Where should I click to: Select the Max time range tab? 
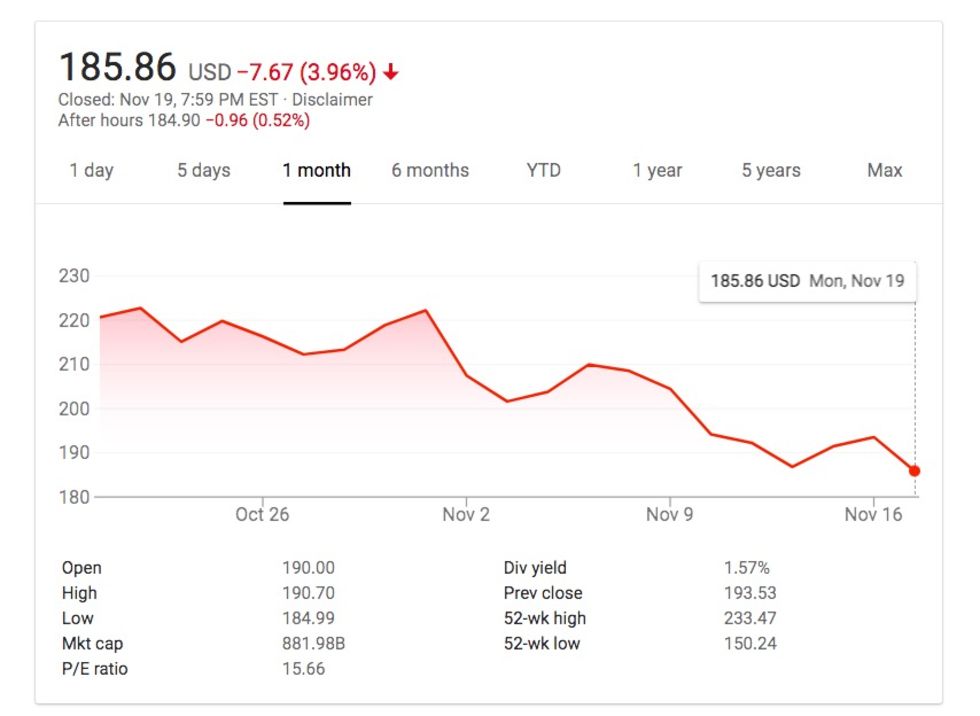coord(884,170)
